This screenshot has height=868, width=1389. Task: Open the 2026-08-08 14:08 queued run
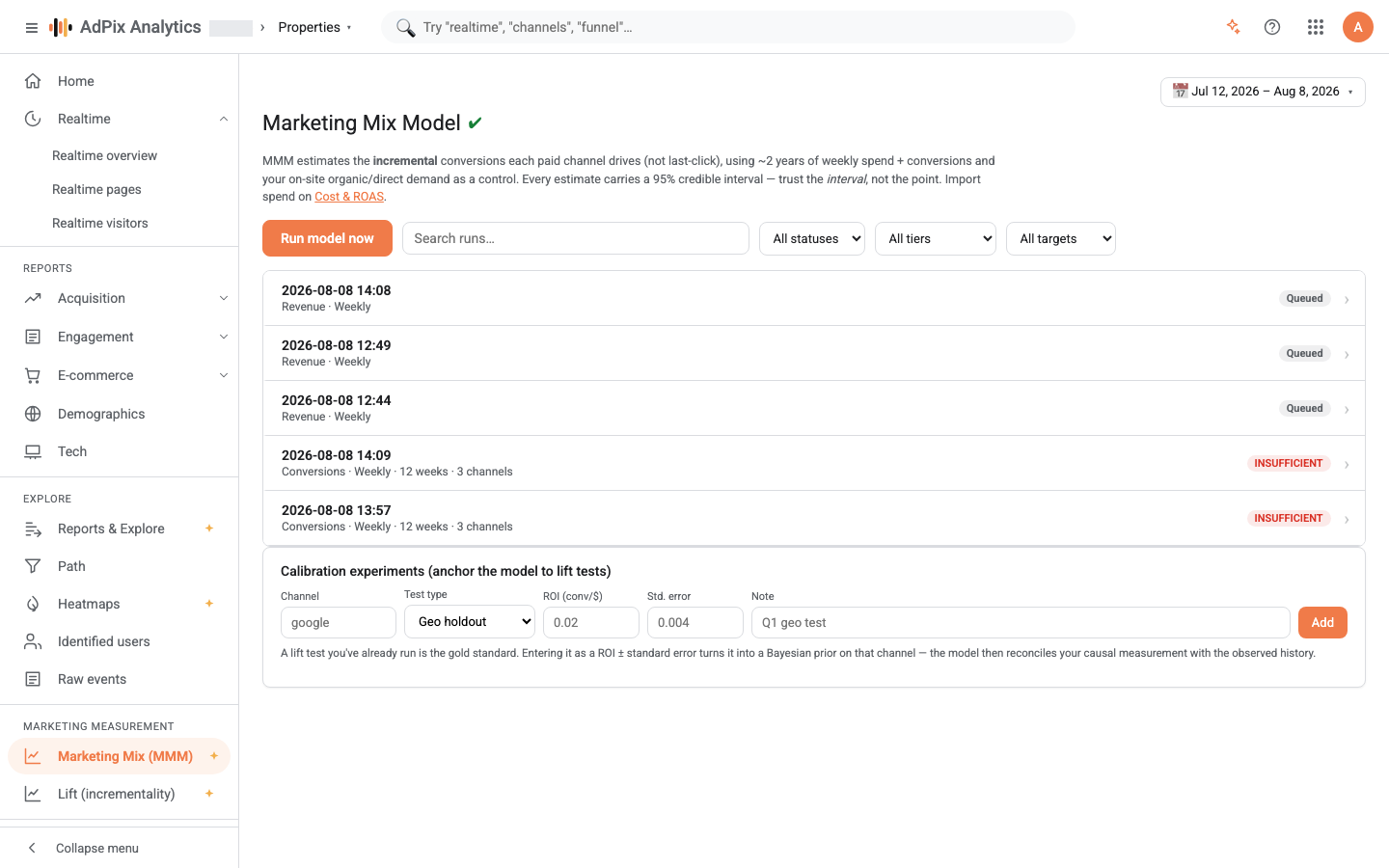tap(813, 298)
